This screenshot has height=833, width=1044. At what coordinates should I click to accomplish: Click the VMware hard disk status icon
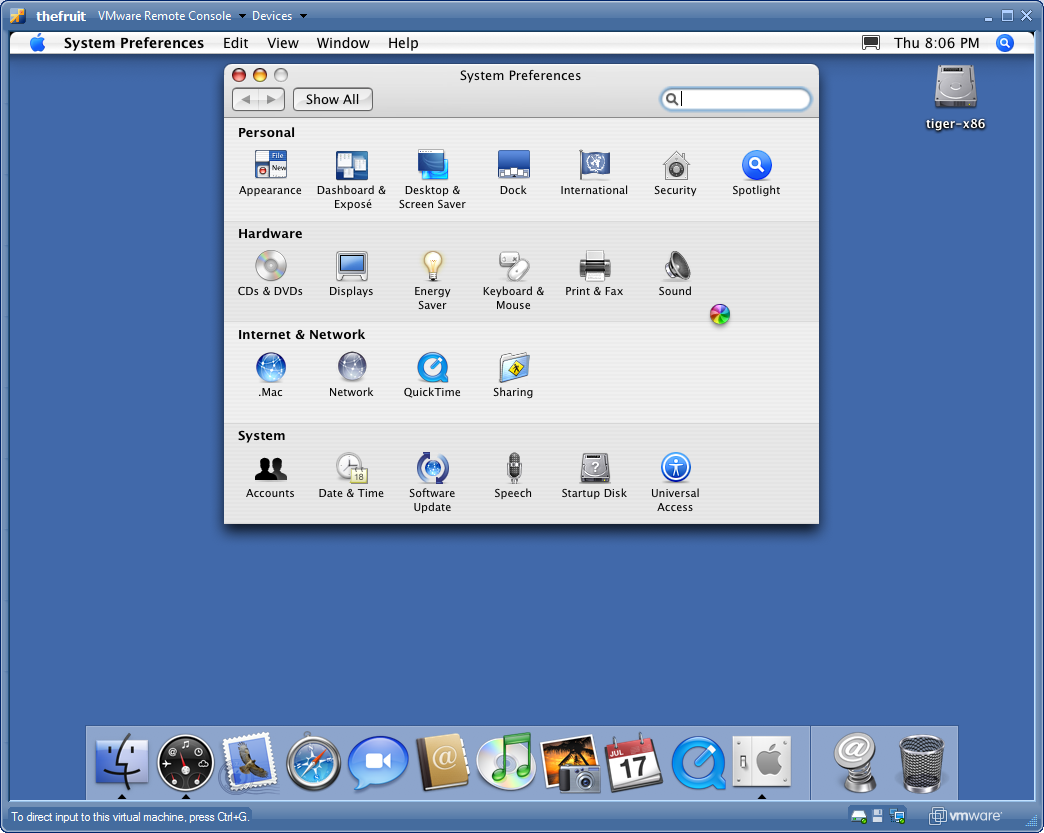coord(858,816)
